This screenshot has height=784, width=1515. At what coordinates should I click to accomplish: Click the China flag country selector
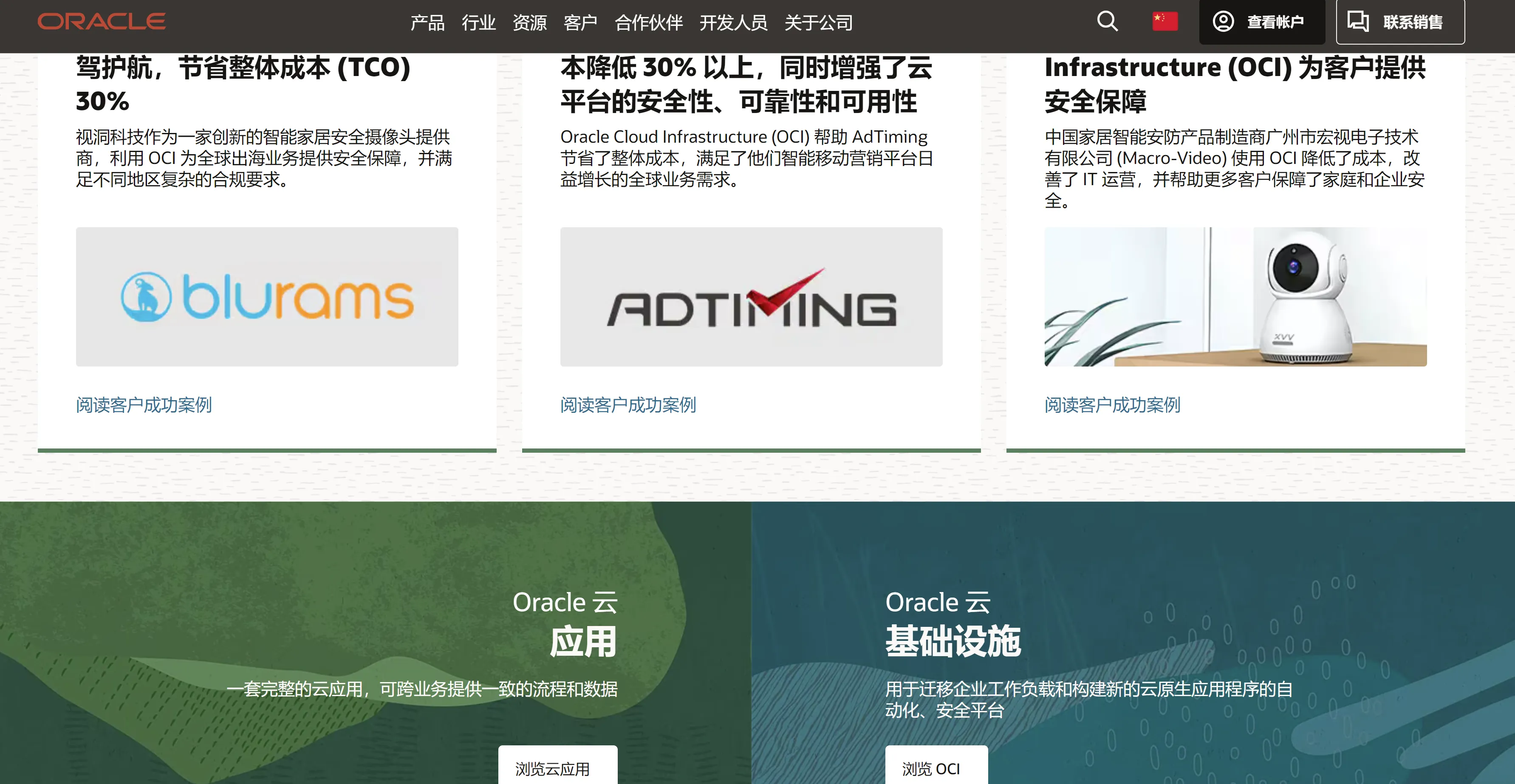(1165, 22)
